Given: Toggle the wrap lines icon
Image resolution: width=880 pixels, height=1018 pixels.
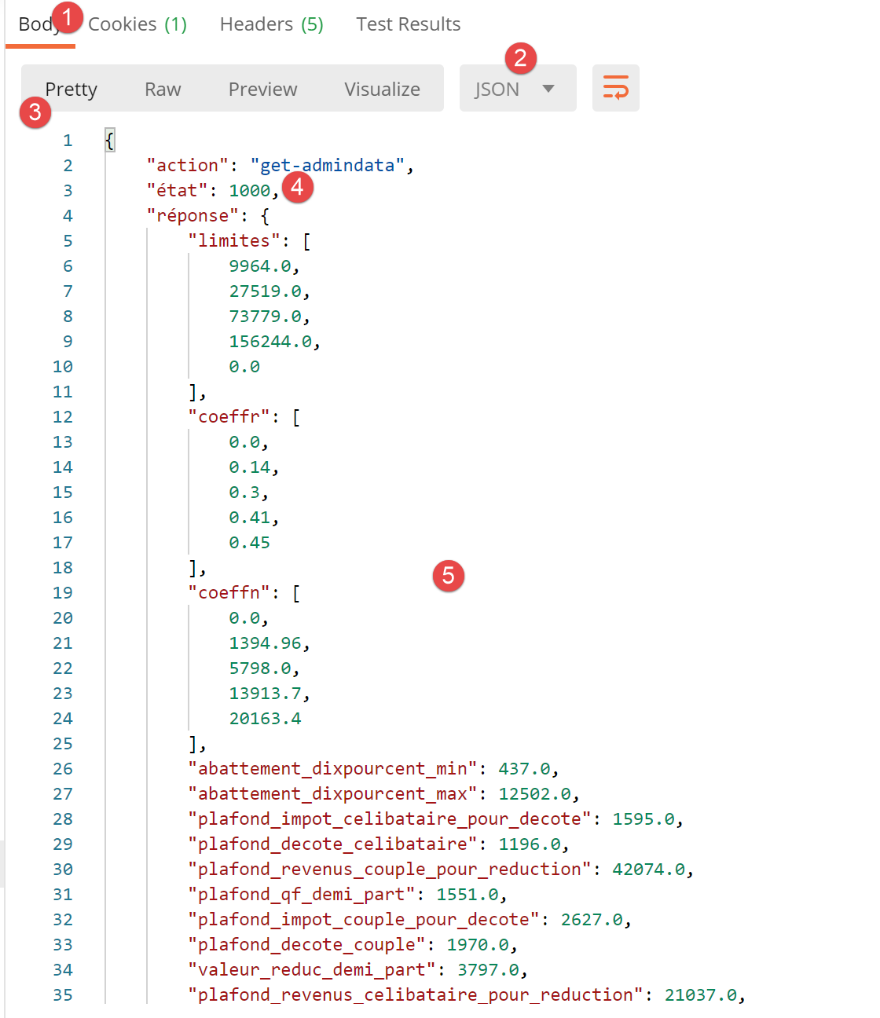Looking at the screenshot, I should click(x=615, y=89).
